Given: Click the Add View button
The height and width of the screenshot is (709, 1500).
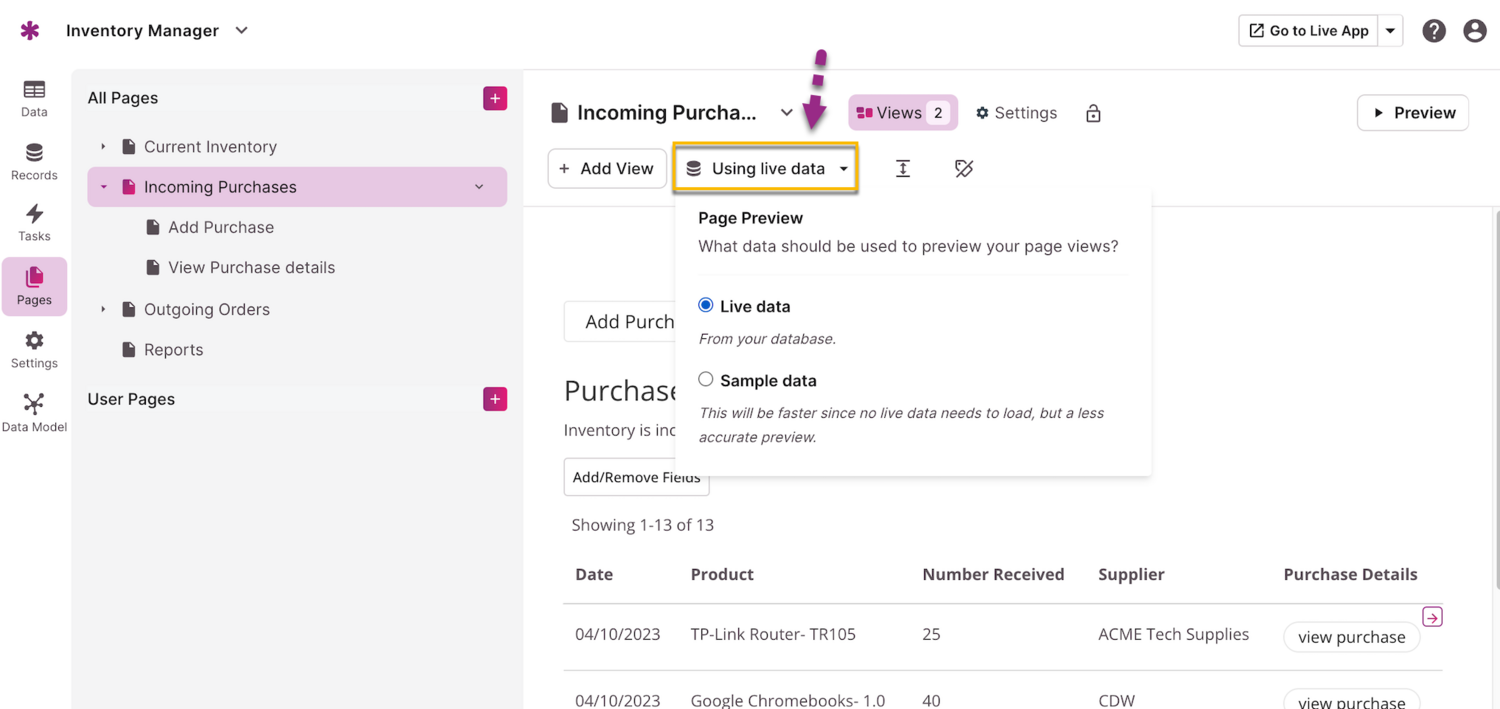Looking at the screenshot, I should pyautogui.click(x=606, y=169).
